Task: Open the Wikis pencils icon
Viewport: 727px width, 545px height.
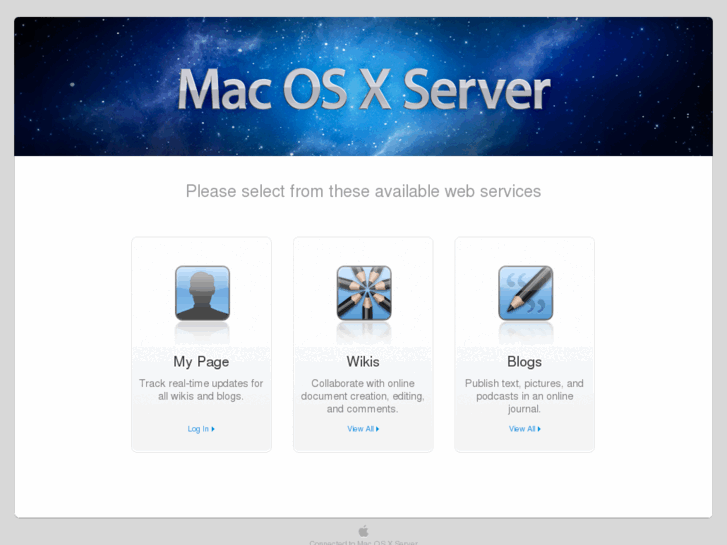Action: click(x=364, y=293)
